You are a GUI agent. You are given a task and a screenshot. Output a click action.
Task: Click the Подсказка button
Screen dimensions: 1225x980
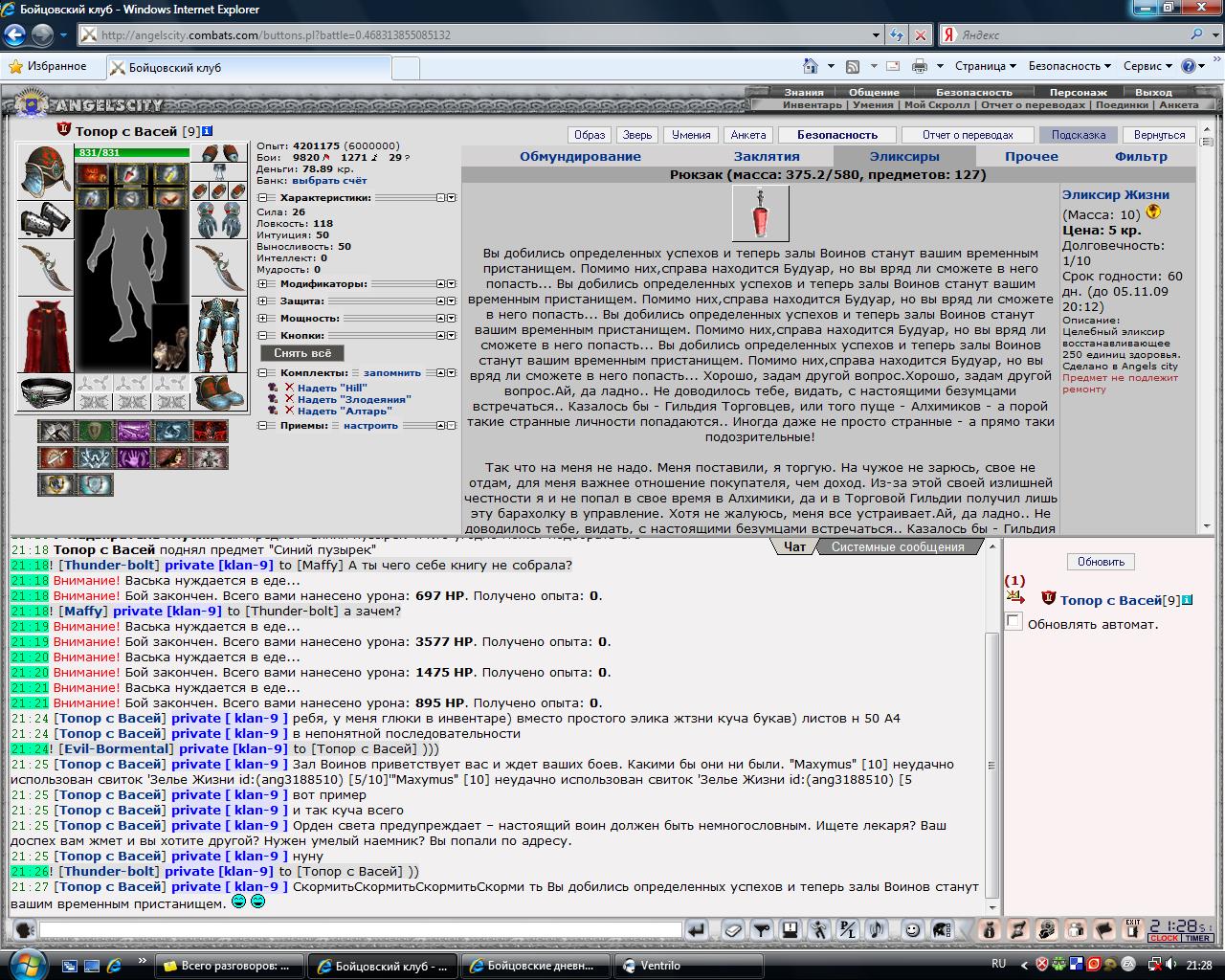[x=1078, y=135]
